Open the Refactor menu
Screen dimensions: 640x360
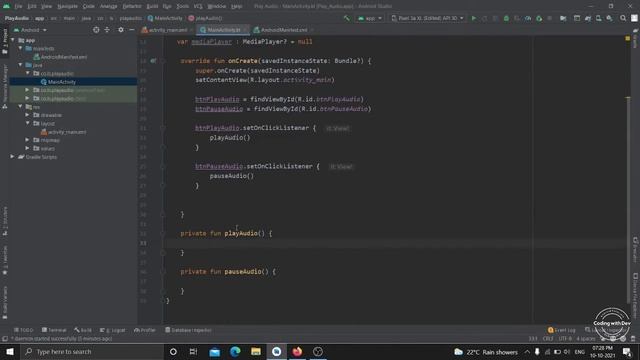(x=132, y=6)
